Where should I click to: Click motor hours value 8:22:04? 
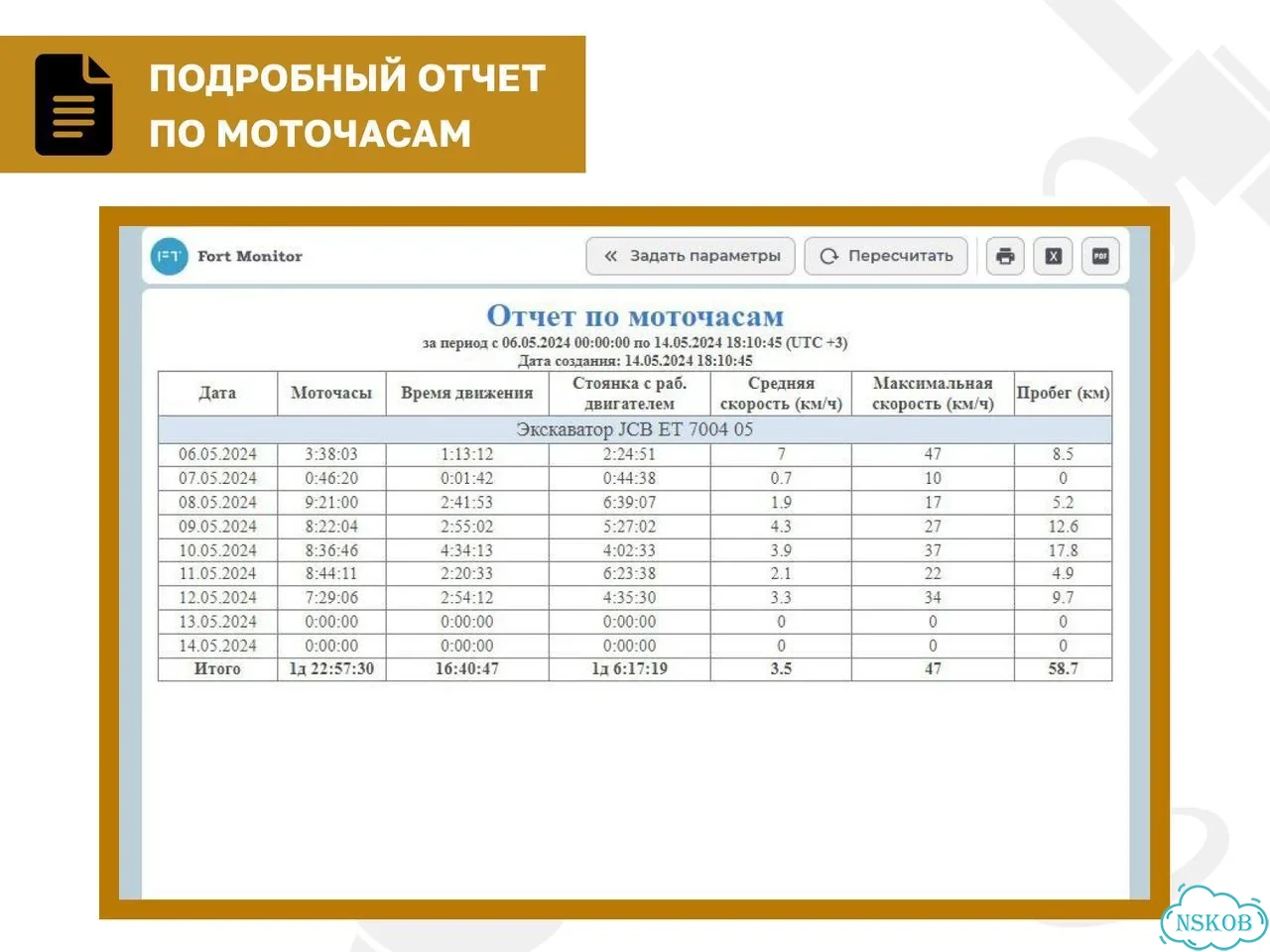coord(331,526)
